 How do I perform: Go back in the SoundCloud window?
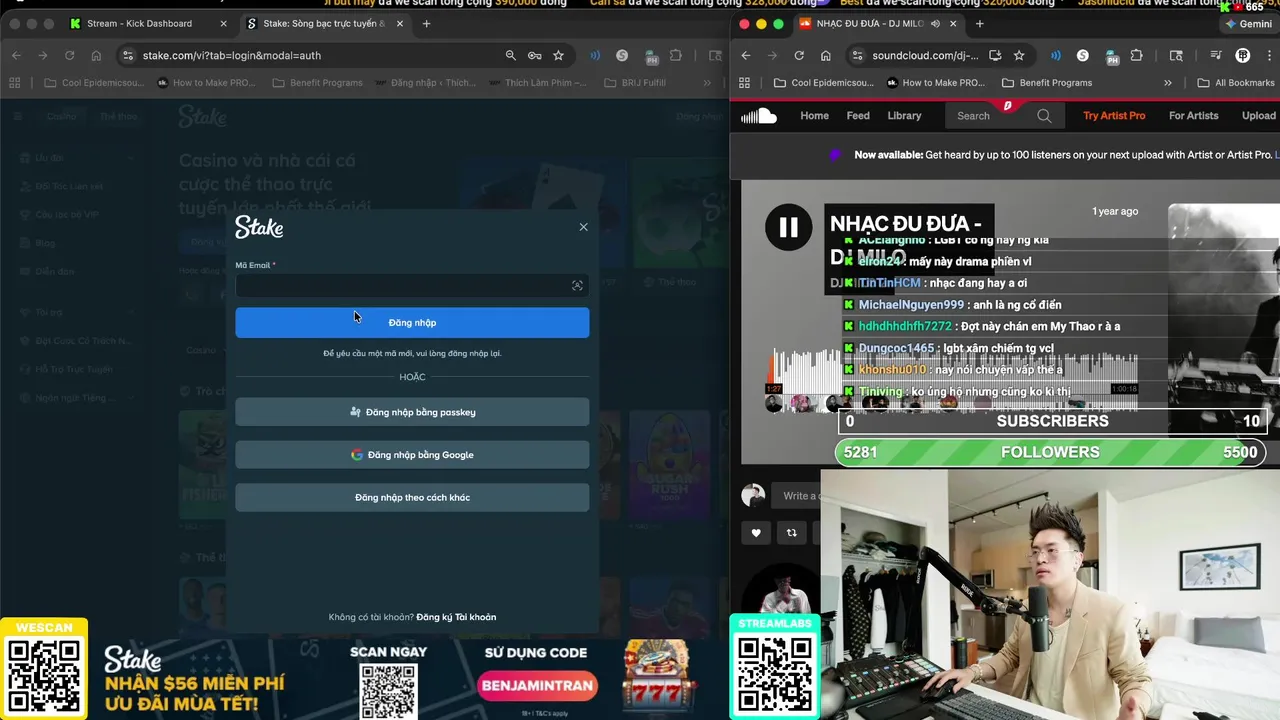point(746,55)
